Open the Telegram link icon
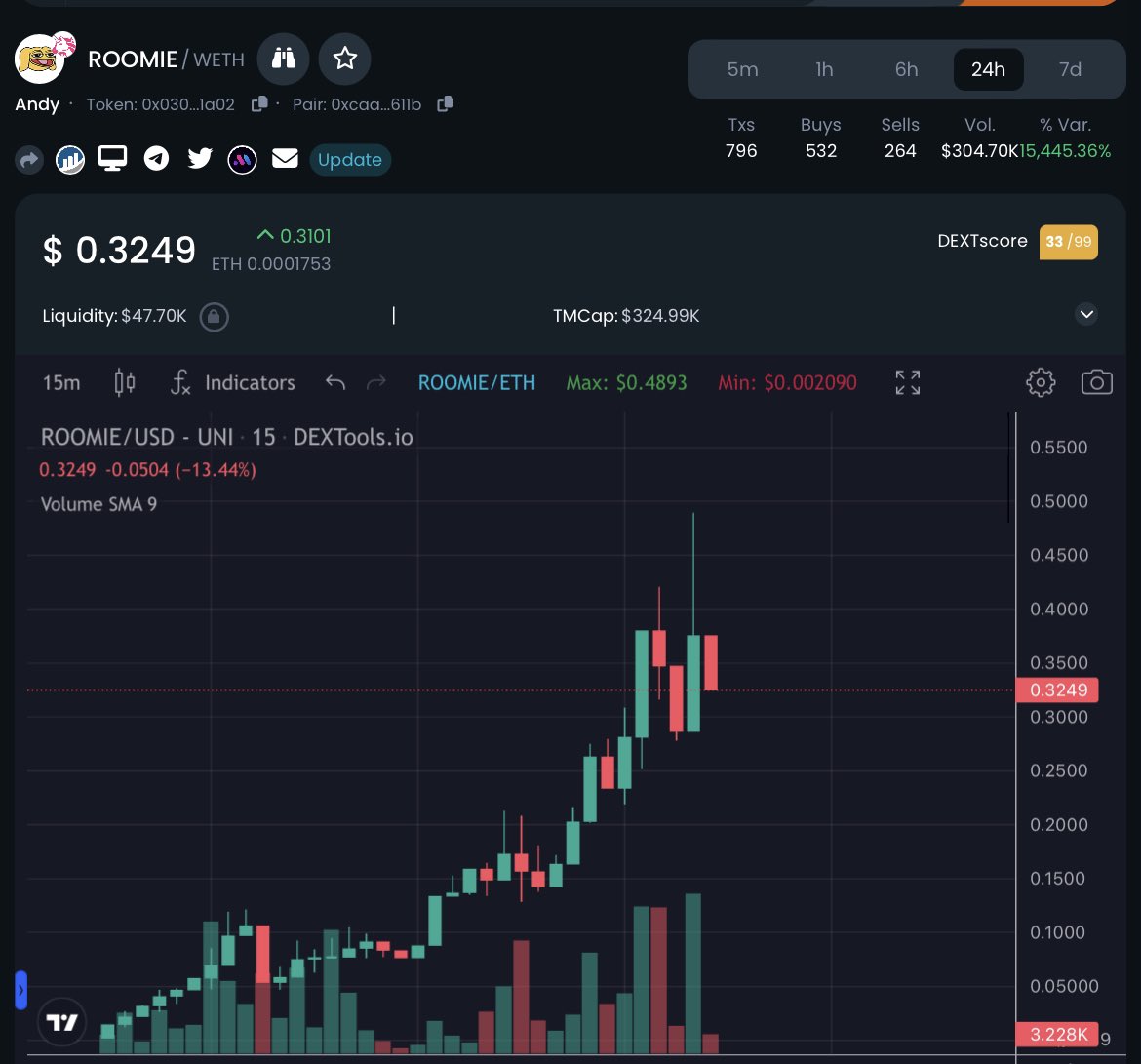The height and width of the screenshot is (1064, 1141). [x=156, y=158]
